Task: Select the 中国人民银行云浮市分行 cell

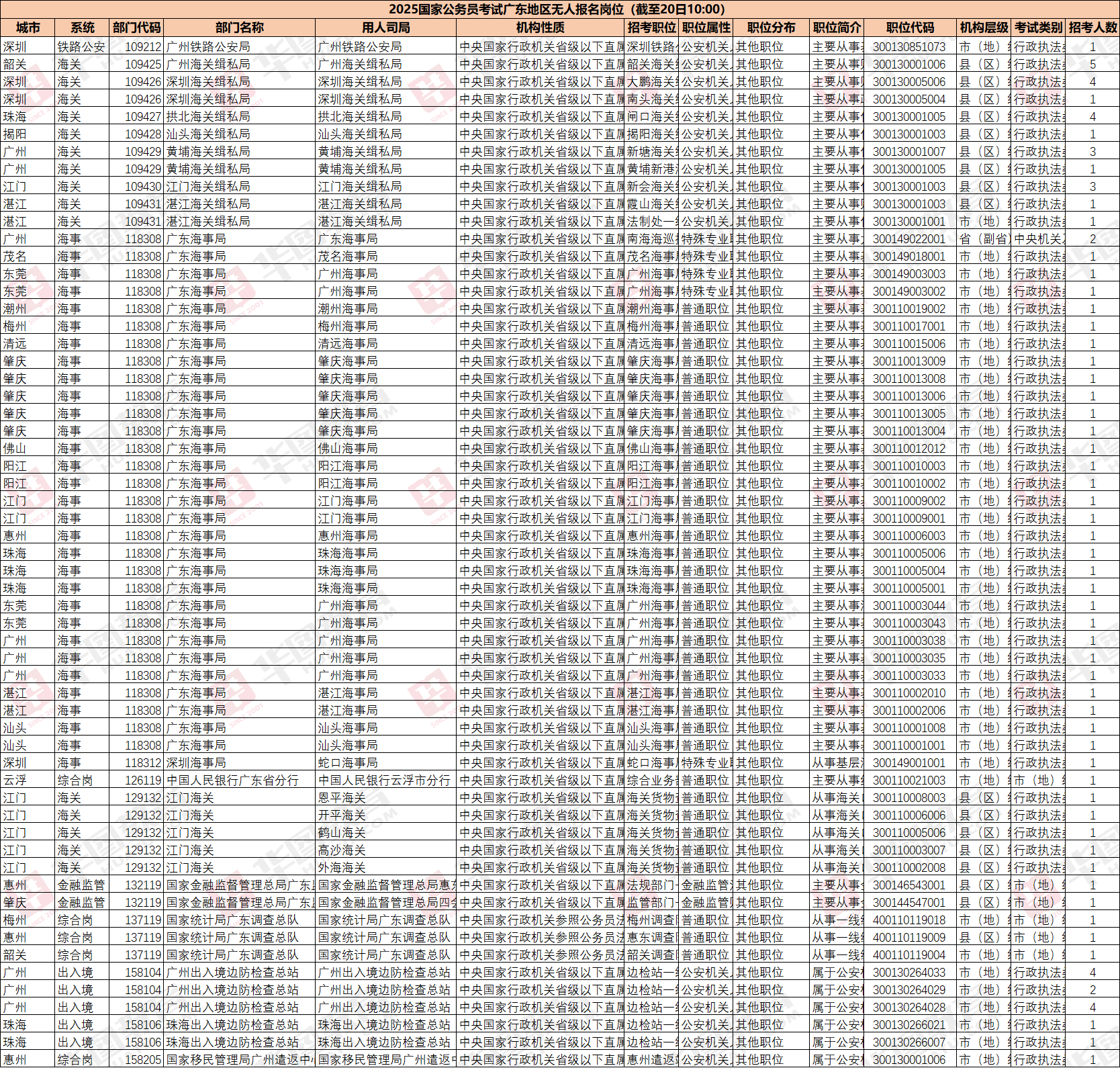Action: [x=384, y=781]
